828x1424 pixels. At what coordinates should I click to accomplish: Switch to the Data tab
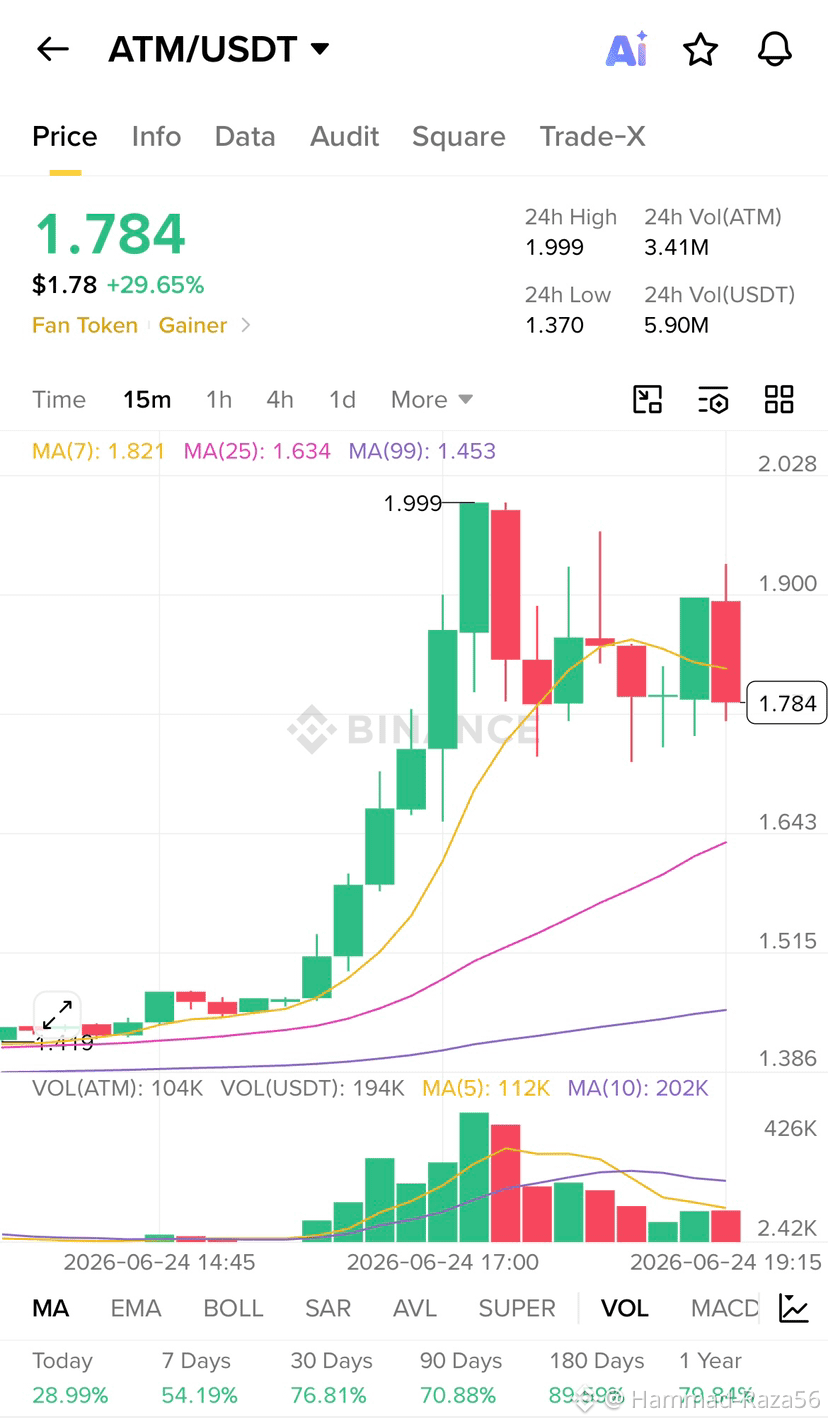click(245, 137)
